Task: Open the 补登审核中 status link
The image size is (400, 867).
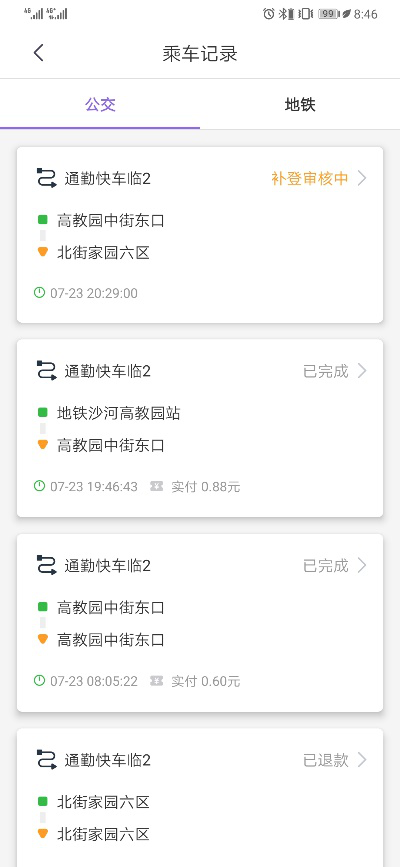Action: 310,178
